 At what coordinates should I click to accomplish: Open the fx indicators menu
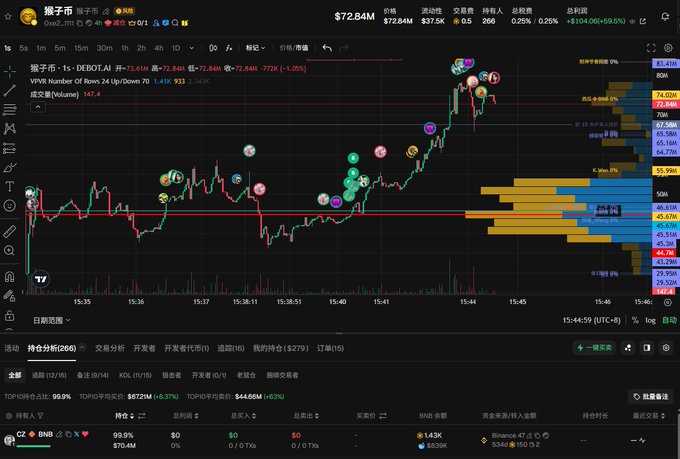(x=229, y=48)
